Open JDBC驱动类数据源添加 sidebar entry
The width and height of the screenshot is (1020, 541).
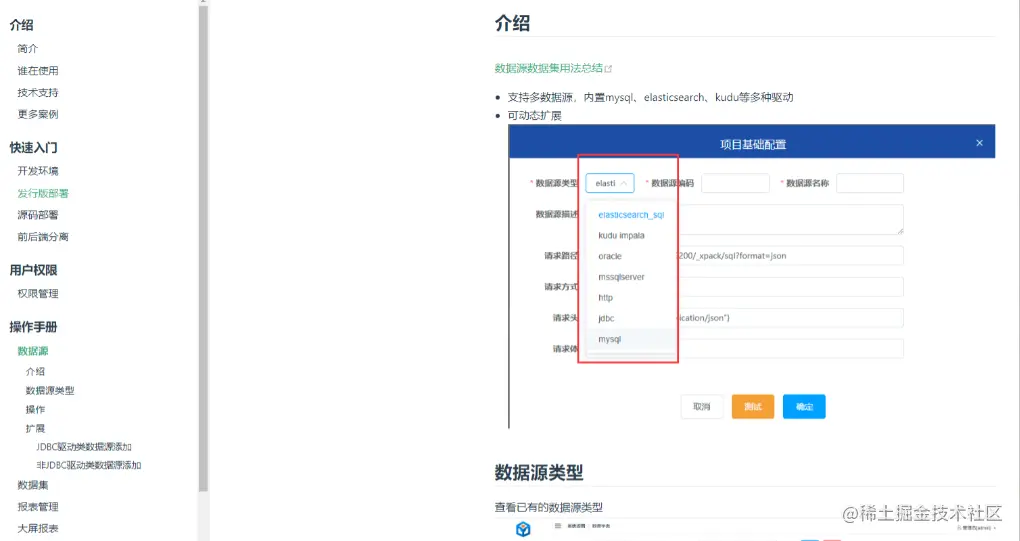pyautogui.click(x=84, y=447)
